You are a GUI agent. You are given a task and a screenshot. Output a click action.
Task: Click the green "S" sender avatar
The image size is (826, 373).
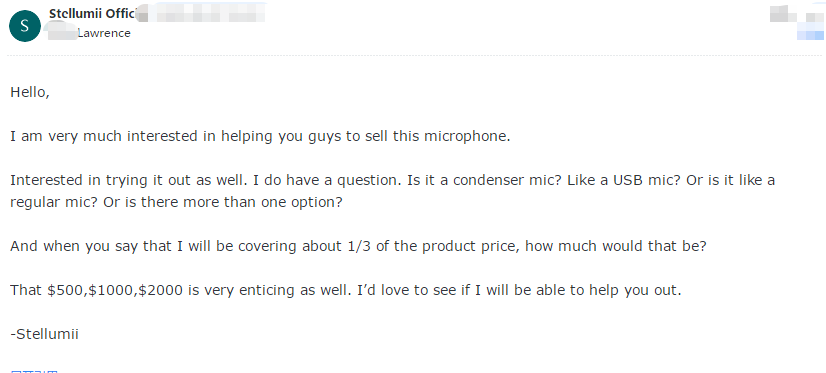point(25,26)
